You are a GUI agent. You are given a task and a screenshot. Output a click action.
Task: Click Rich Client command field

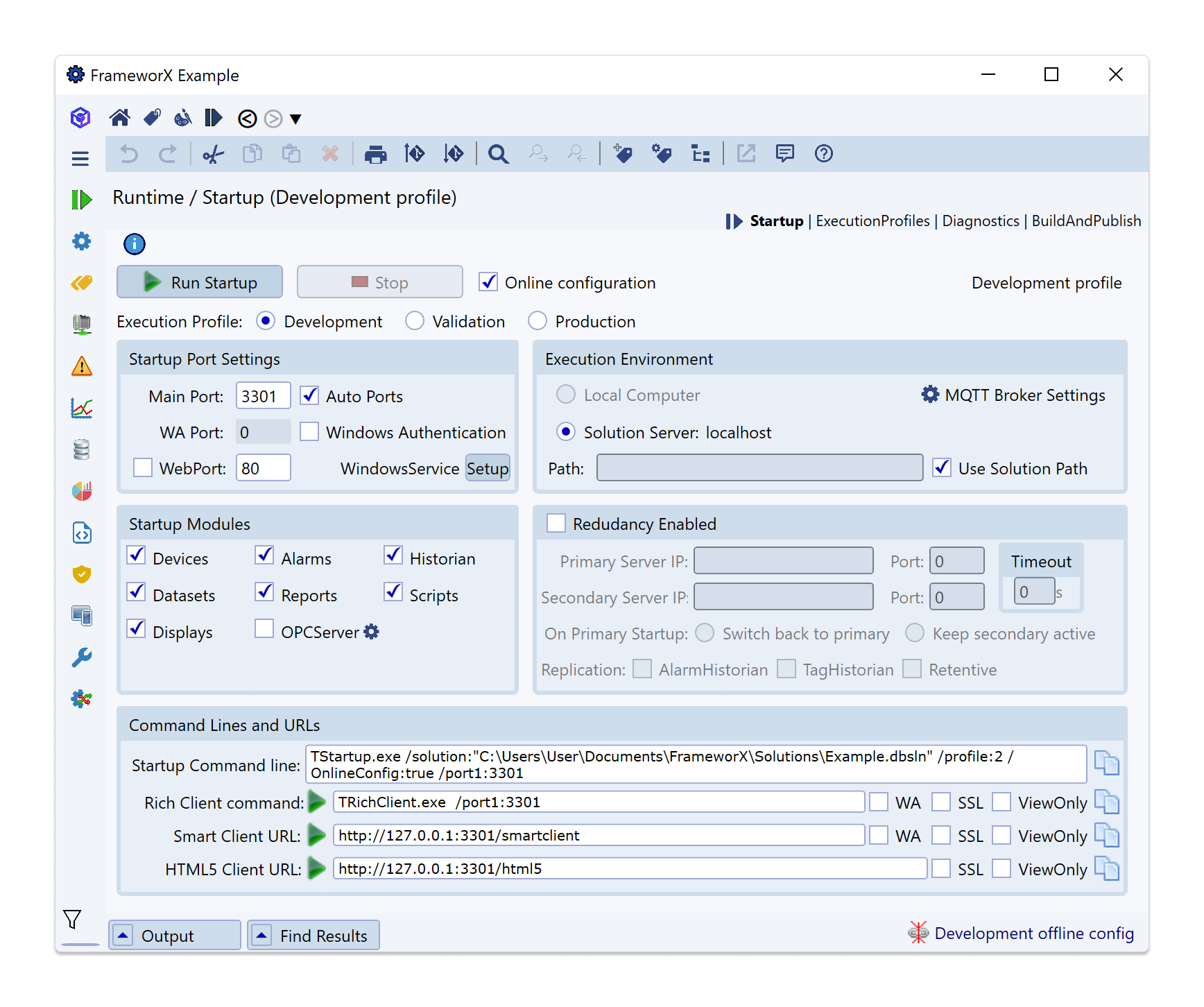click(x=599, y=802)
